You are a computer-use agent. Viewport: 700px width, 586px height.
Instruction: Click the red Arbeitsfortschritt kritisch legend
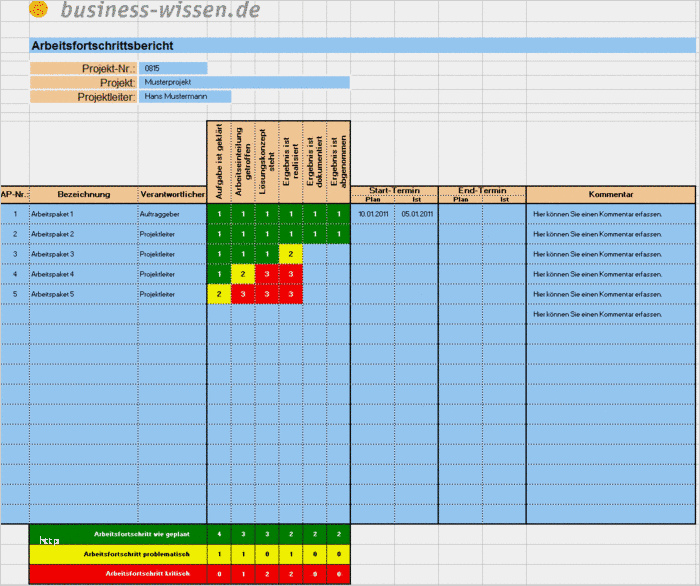pyautogui.click(x=118, y=574)
